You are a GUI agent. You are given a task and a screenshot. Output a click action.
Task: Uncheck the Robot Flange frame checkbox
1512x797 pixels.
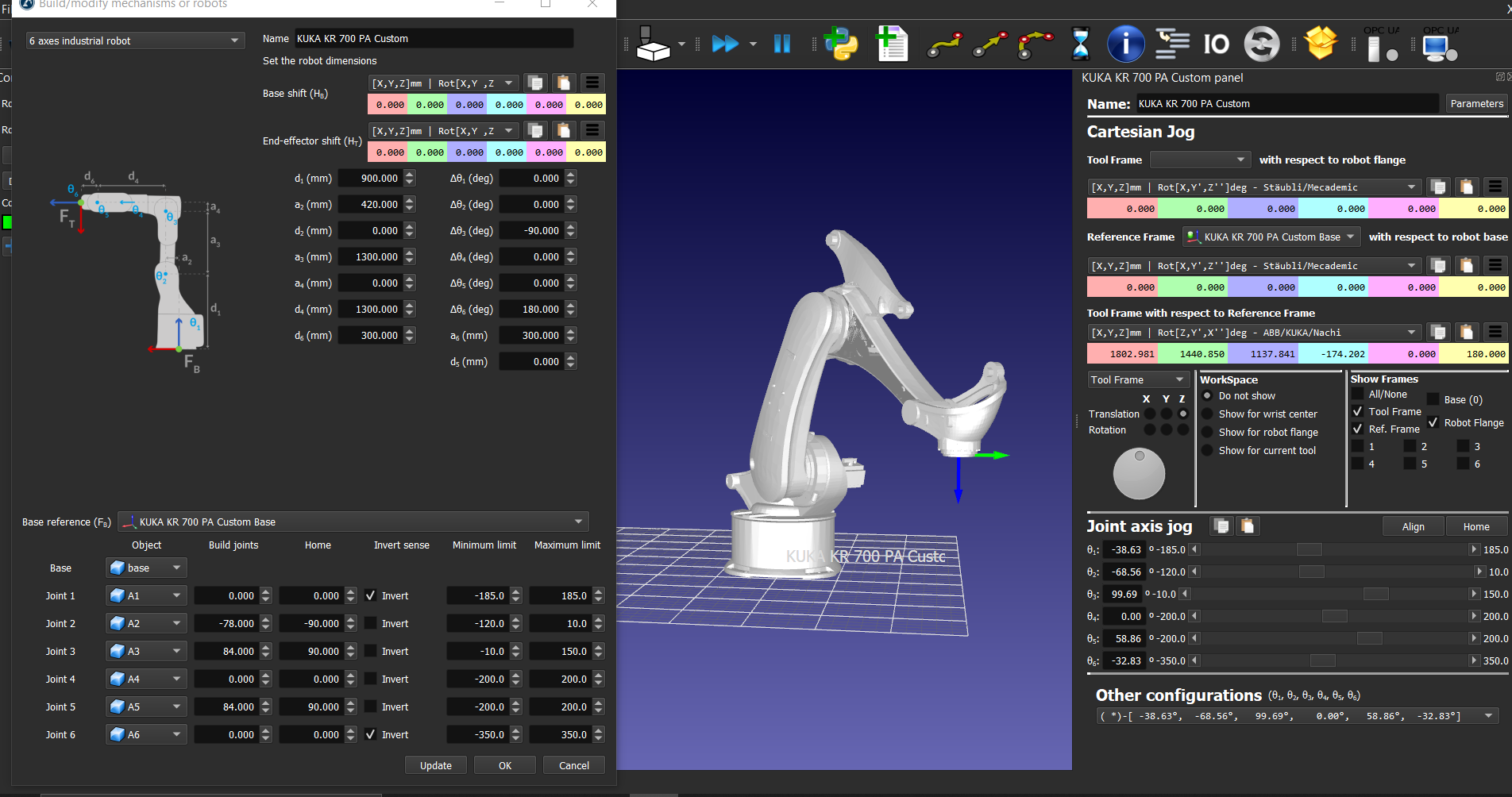(1433, 422)
